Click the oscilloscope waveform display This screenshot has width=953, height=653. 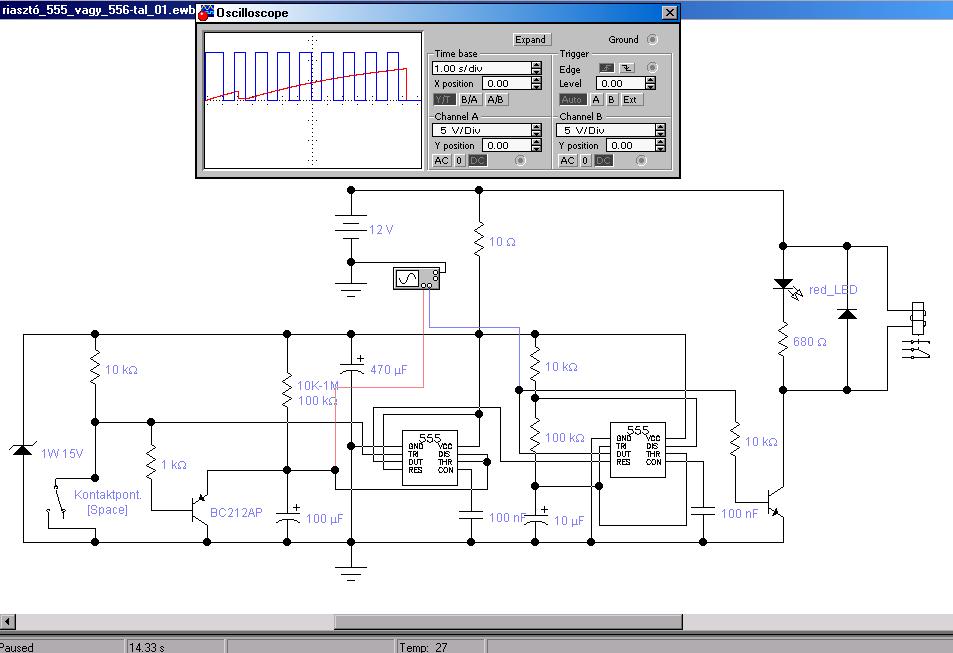[312, 100]
